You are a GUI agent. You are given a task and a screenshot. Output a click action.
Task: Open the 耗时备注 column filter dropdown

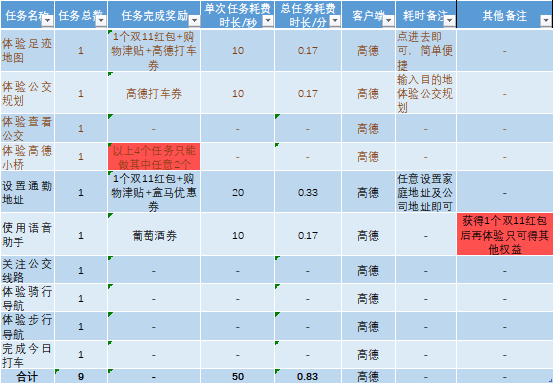450,21
